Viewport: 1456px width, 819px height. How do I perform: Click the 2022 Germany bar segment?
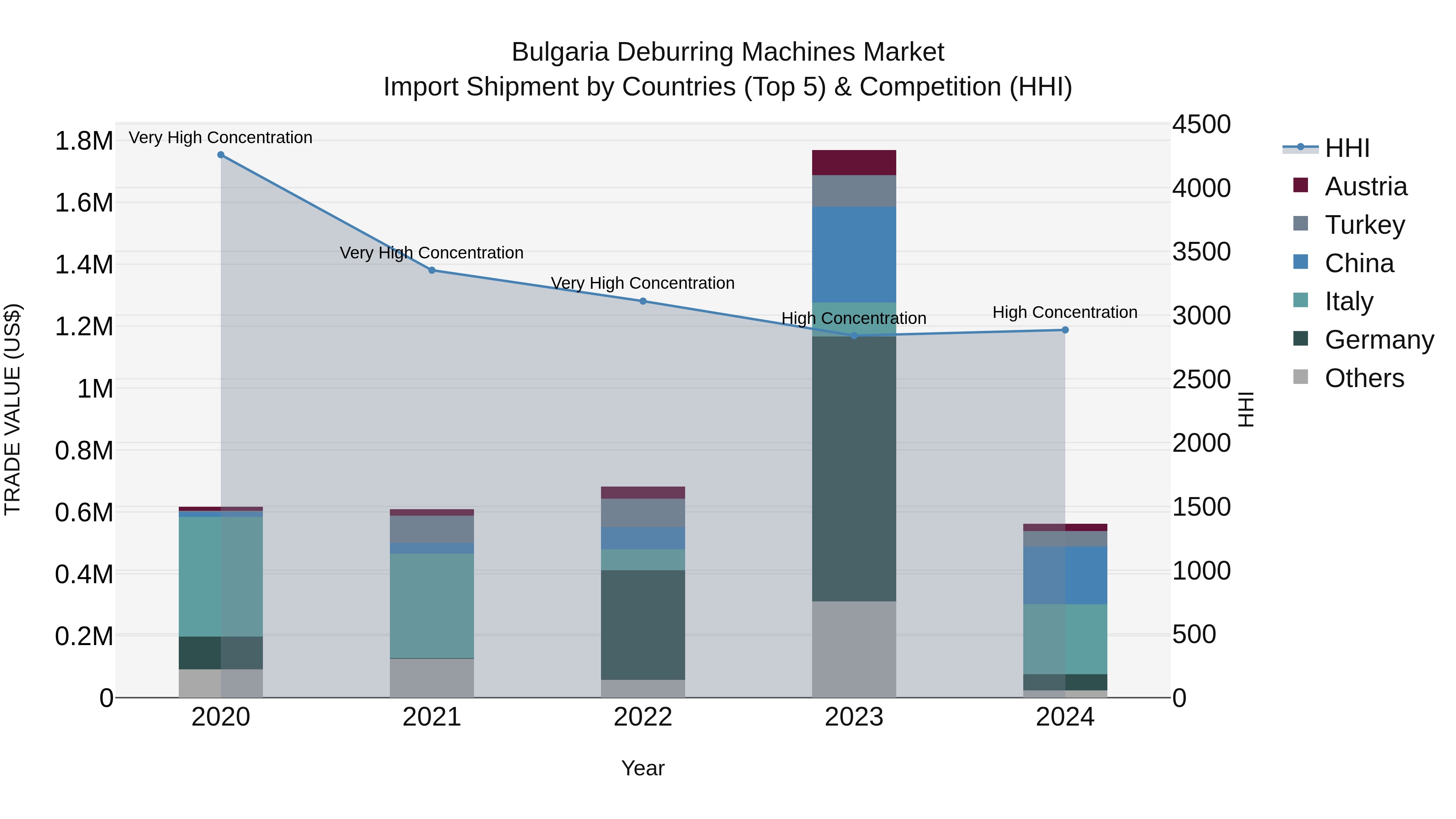(x=643, y=625)
